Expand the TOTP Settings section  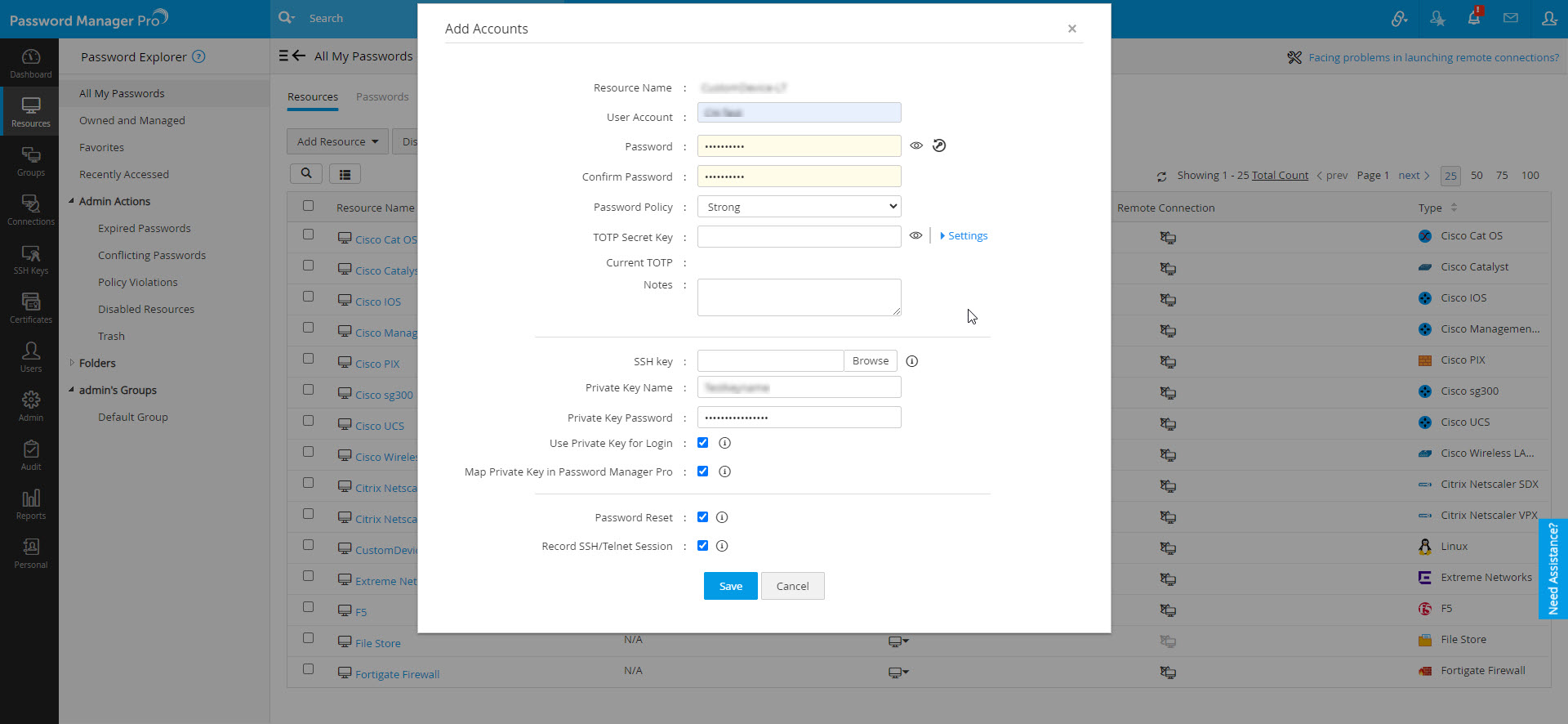point(967,236)
